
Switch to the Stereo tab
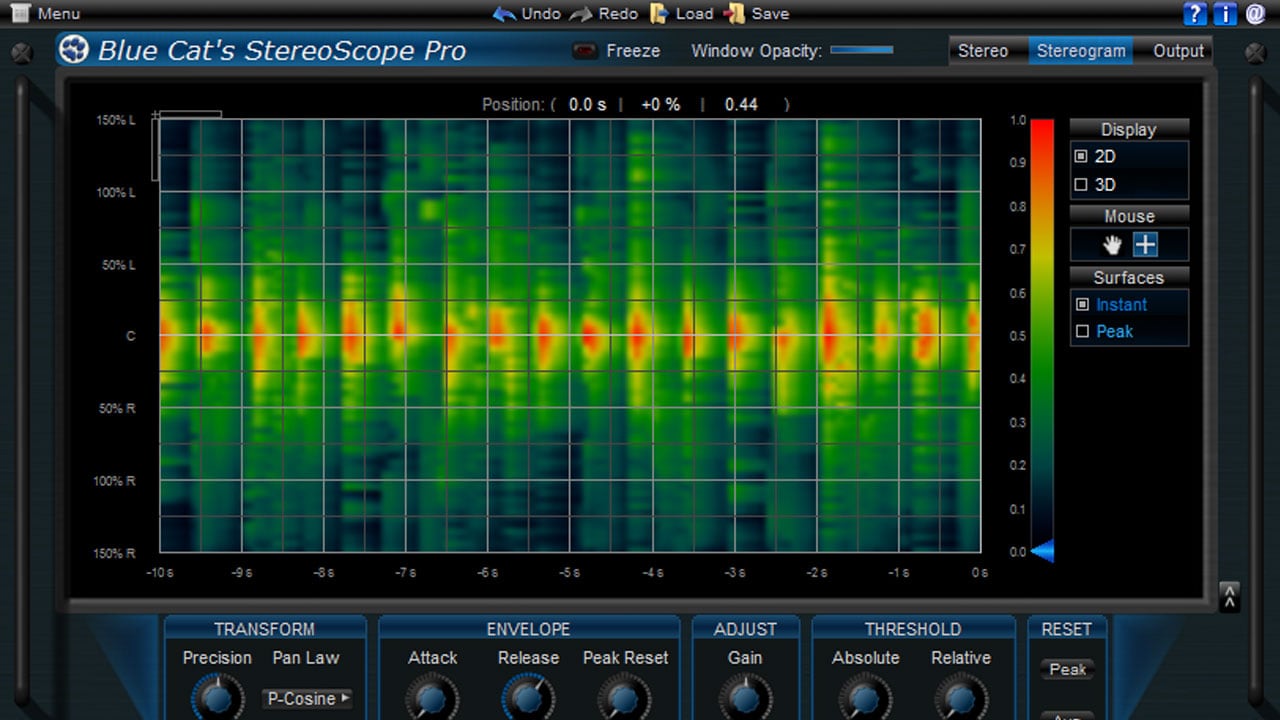click(x=983, y=51)
